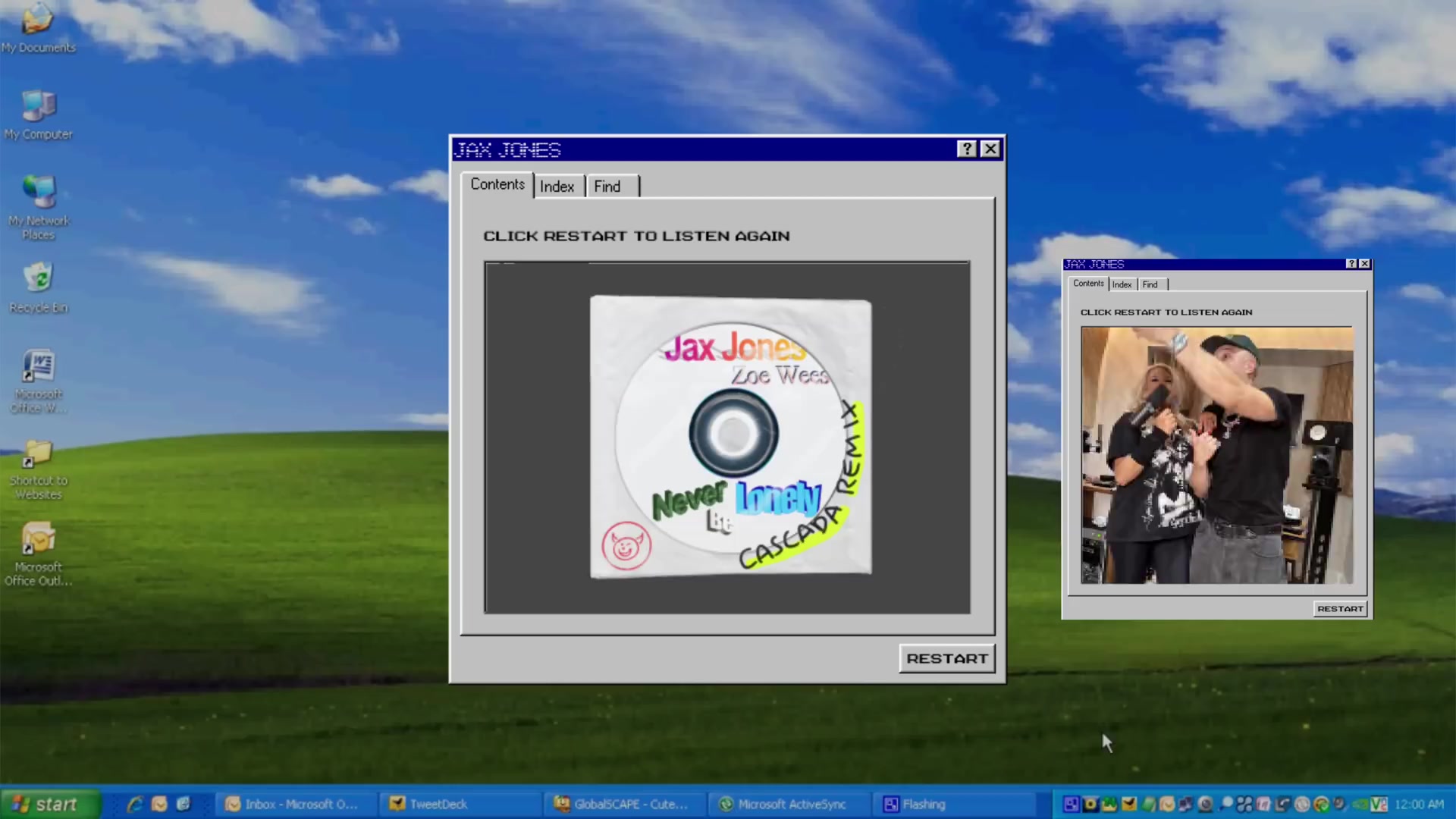Click the pink devil logo on CD cover

626,545
